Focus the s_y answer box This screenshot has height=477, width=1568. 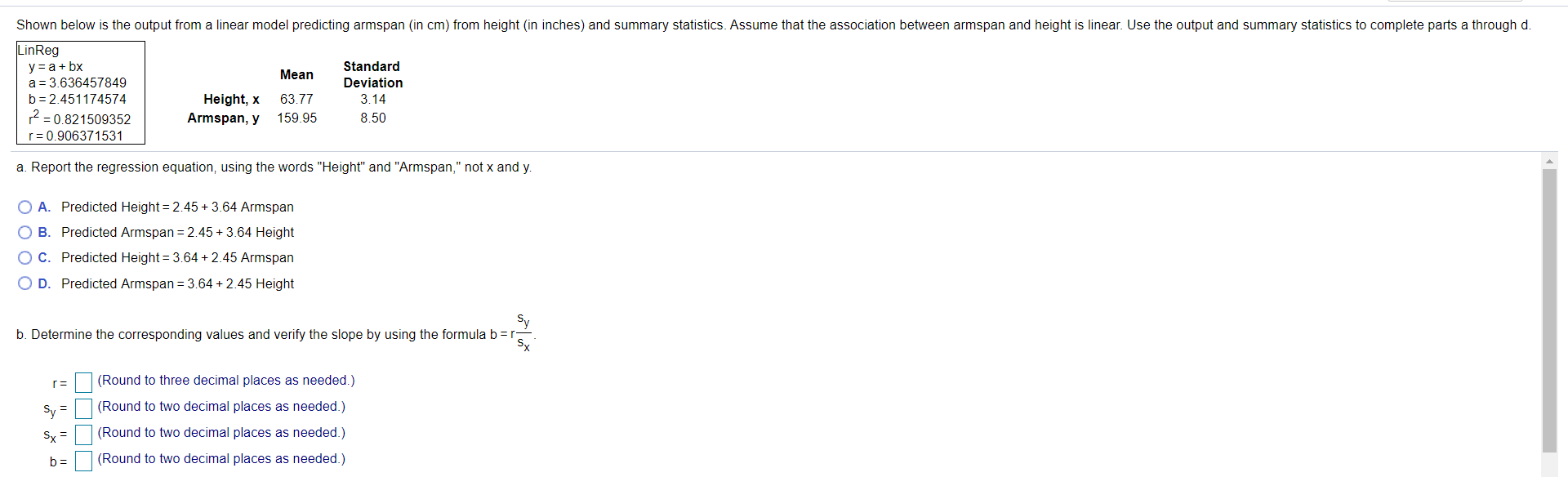pos(83,408)
